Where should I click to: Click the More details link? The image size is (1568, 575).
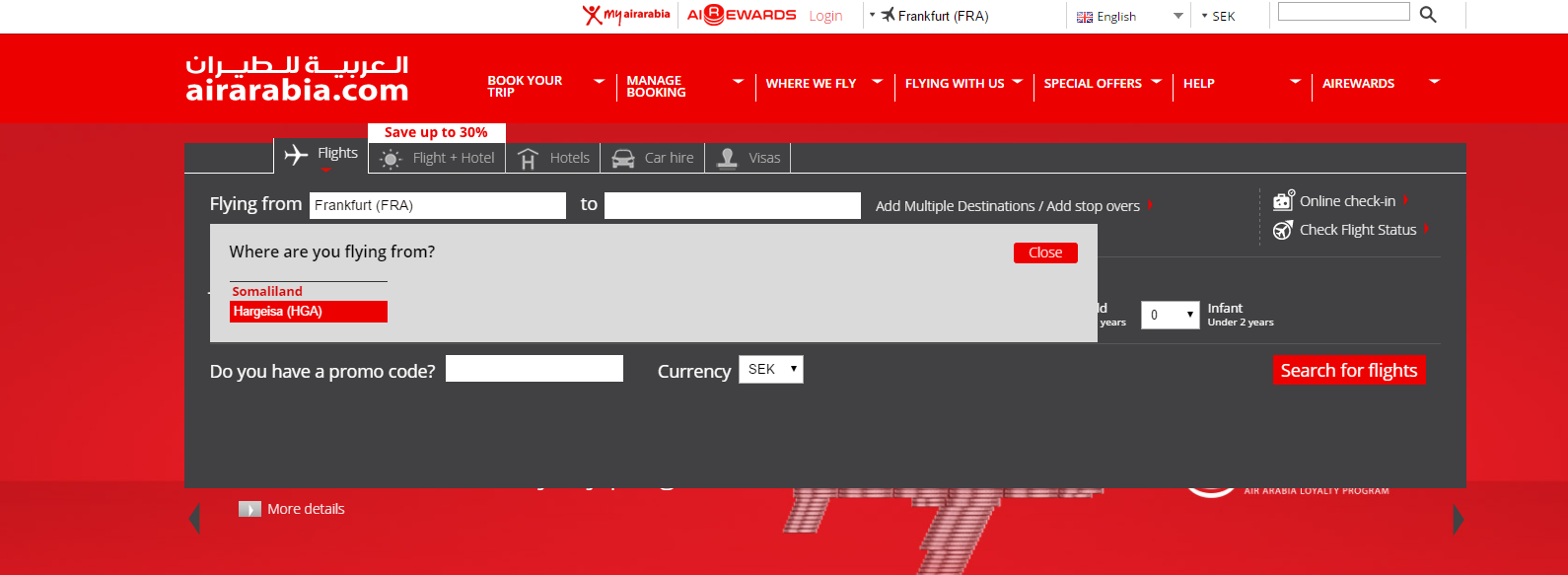pos(306,509)
